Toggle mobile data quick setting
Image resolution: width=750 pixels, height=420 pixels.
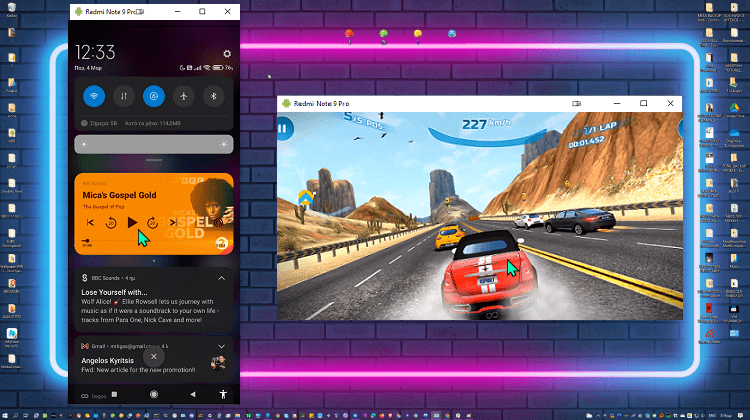coord(124,96)
